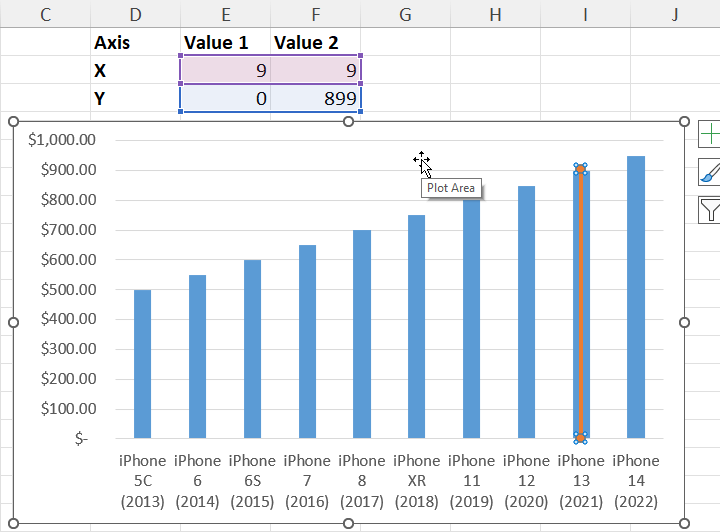Click the iPhone 13 (2021) category label
The height and width of the screenshot is (532, 720).
581,481
